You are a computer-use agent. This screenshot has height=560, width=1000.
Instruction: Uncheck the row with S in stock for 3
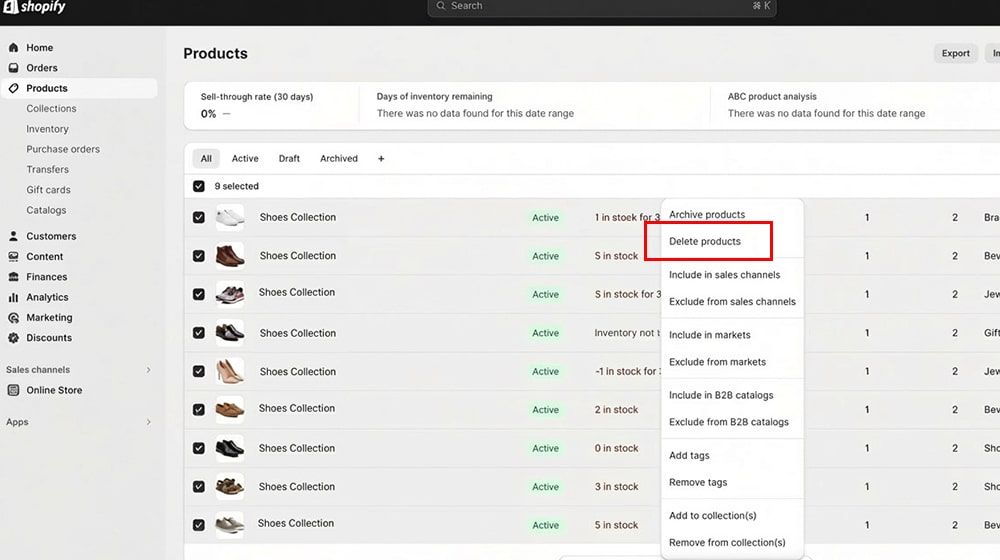coord(199,294)
